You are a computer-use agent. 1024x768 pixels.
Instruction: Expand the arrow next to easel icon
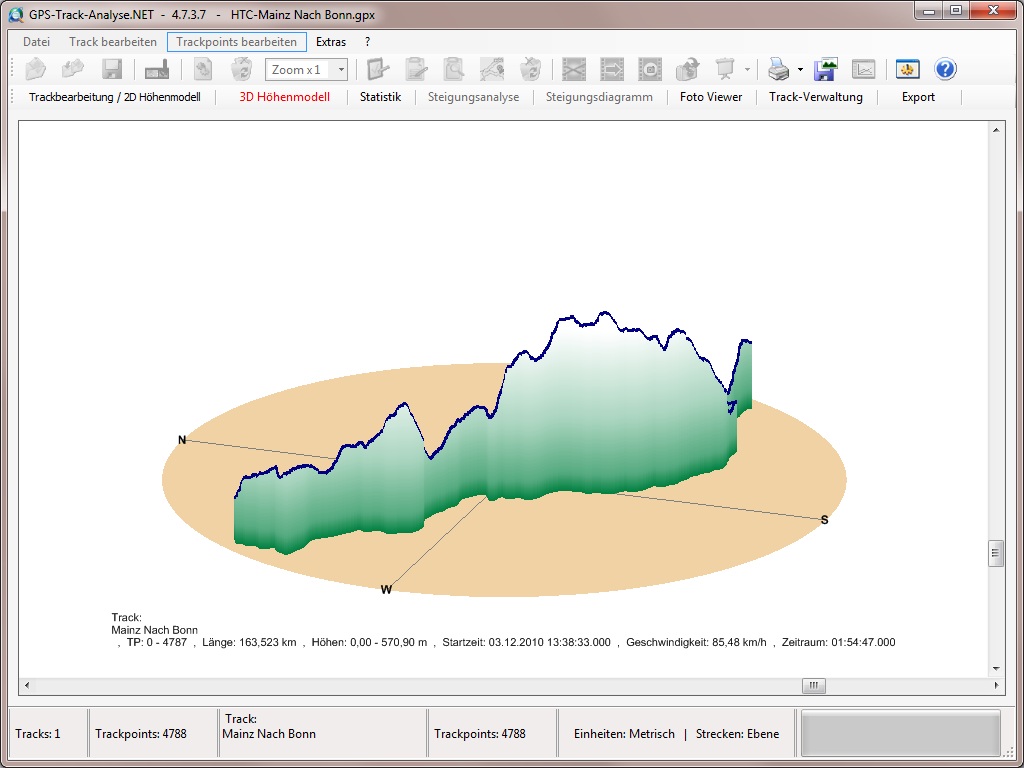tap(747, 70)
